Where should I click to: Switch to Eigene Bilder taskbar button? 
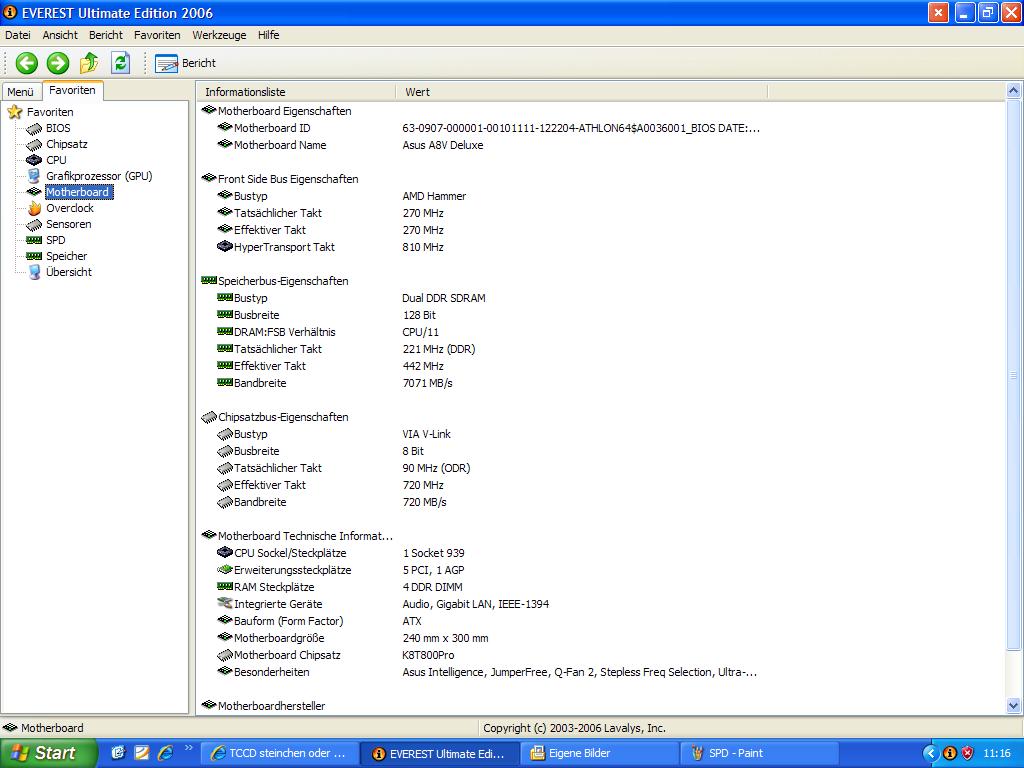point(600,754)
